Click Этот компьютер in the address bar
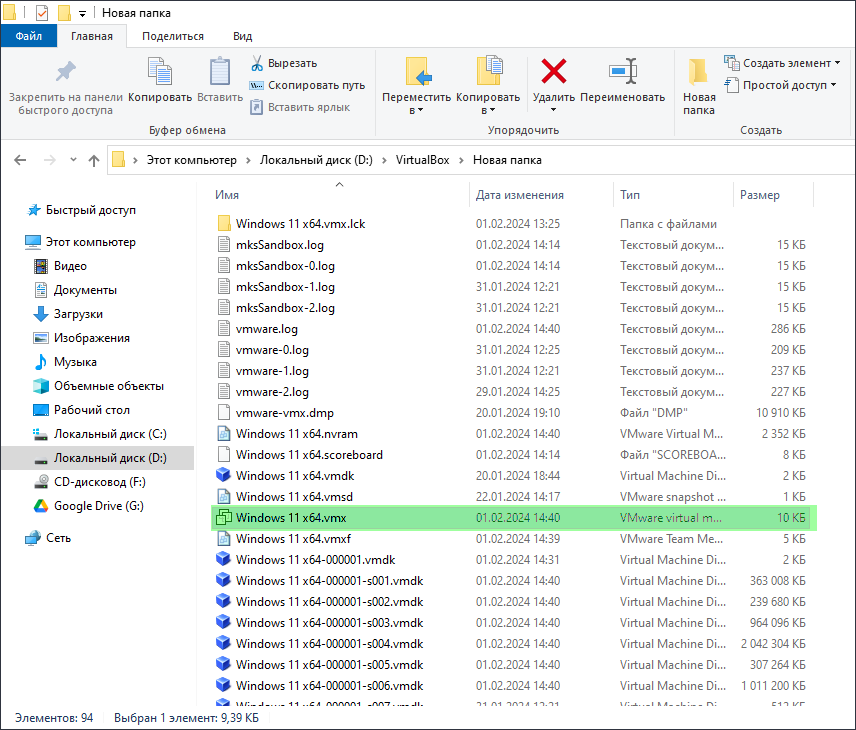 pyautogui.click(x=192, y=160)
